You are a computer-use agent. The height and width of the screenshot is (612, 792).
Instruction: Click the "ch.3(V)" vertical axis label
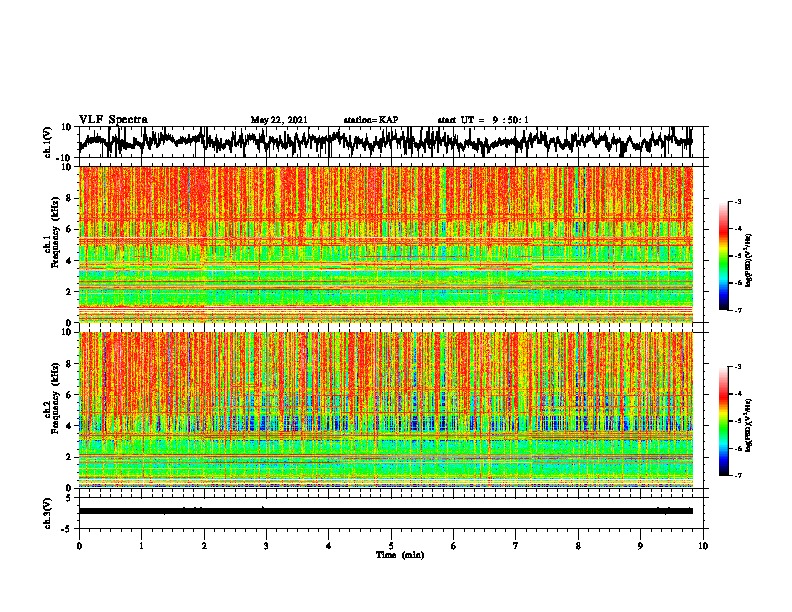click(47, 513)
